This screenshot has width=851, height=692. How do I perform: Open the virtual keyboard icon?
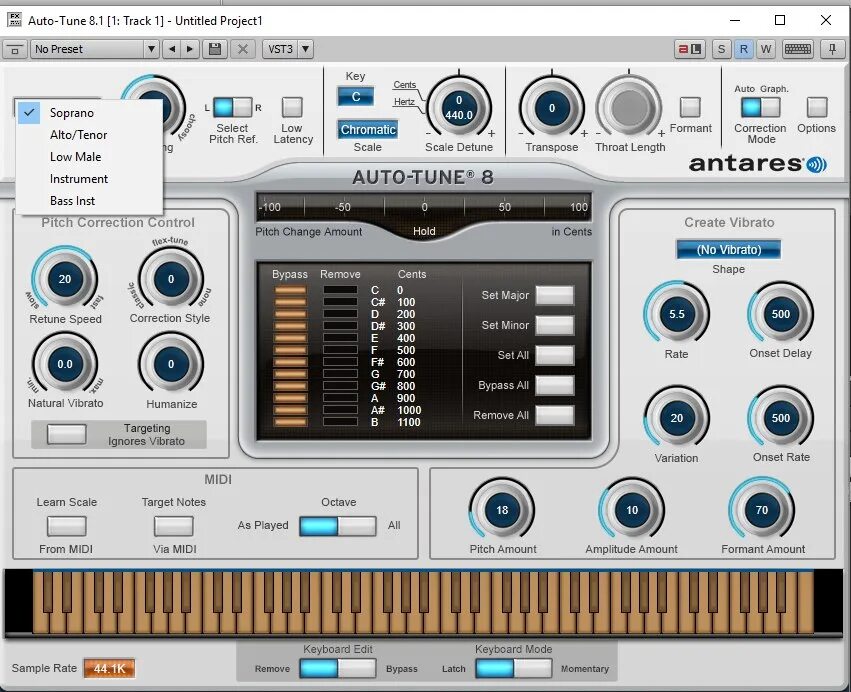(797, 49)
